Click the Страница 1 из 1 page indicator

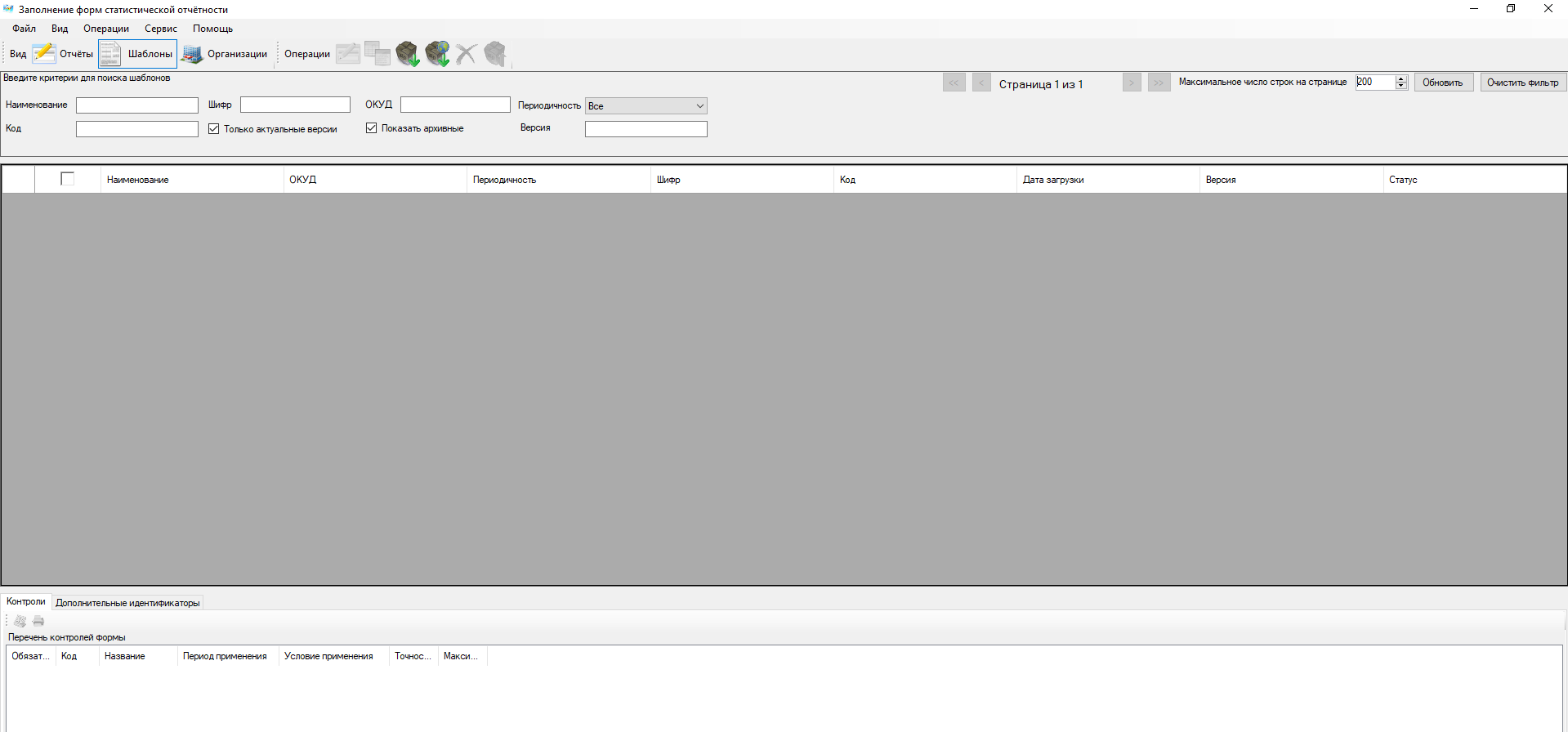(1041, 84)
